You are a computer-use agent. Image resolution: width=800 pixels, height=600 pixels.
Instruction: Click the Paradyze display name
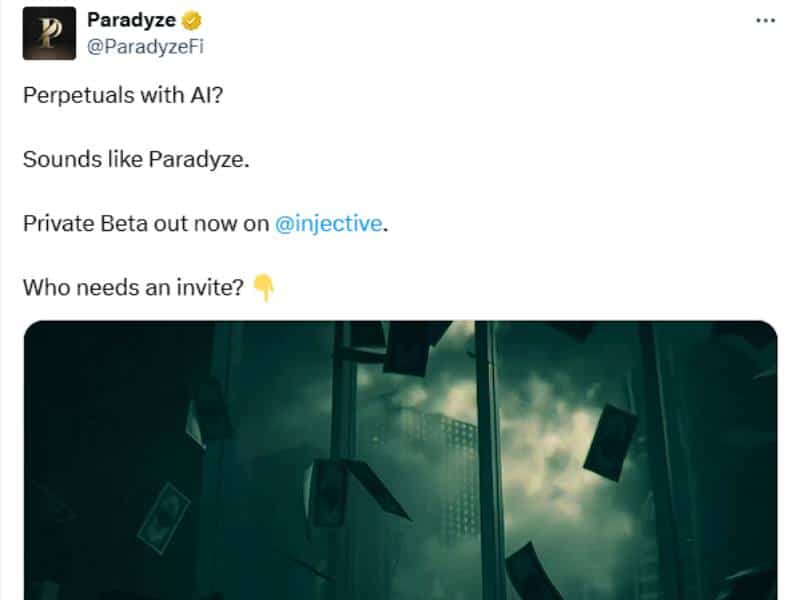[132, 20]
